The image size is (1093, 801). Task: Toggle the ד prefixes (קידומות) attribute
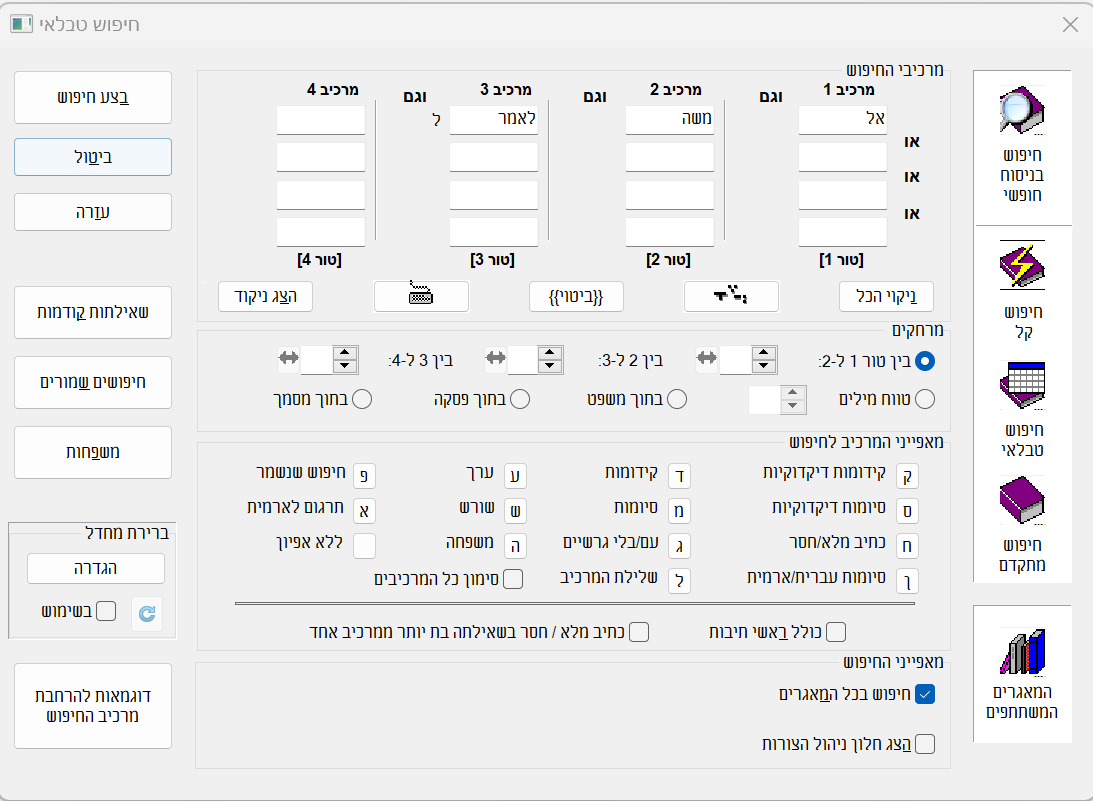click(x=679, y=476)
